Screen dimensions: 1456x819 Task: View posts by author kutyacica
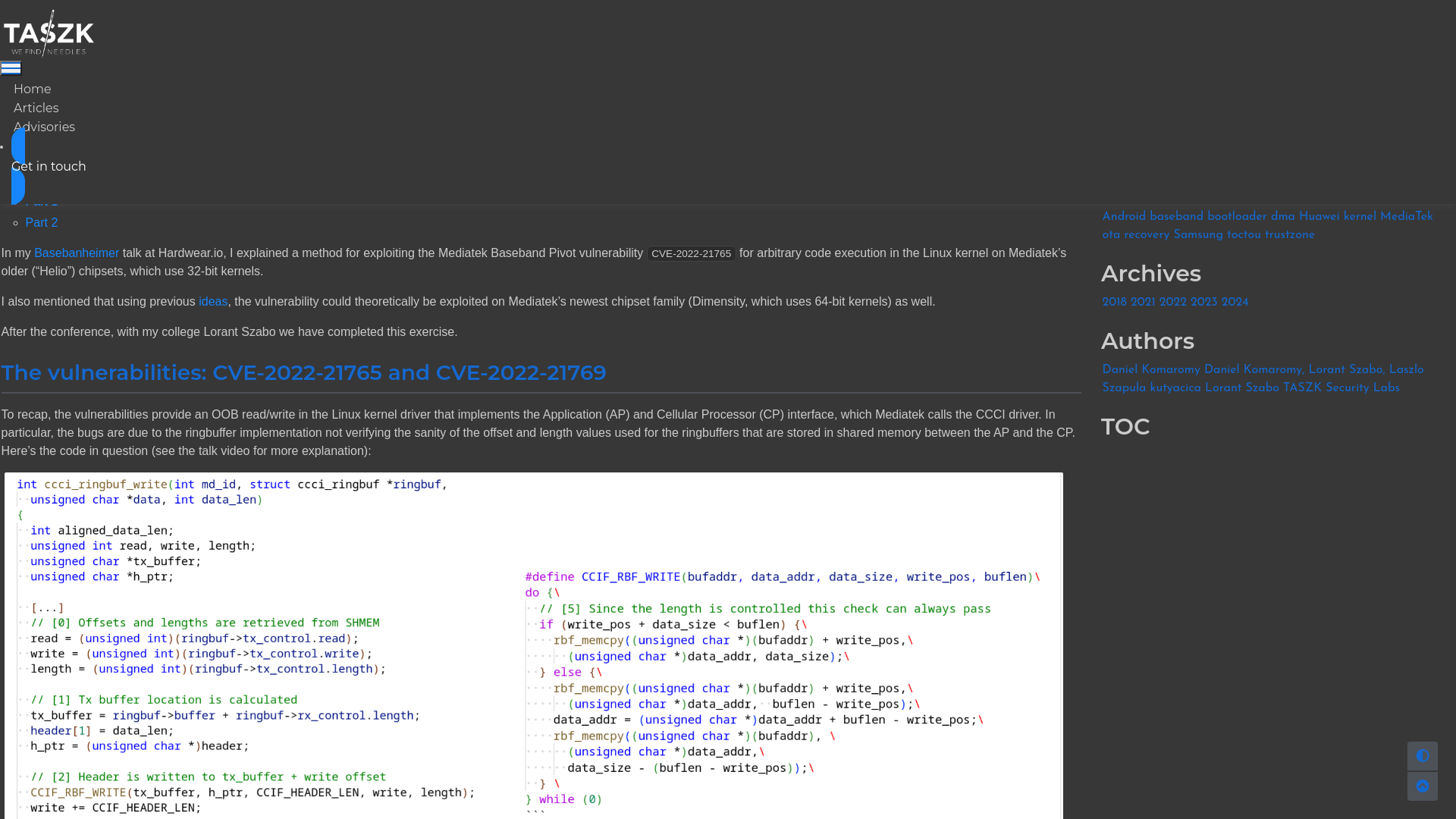[1175, 388]
